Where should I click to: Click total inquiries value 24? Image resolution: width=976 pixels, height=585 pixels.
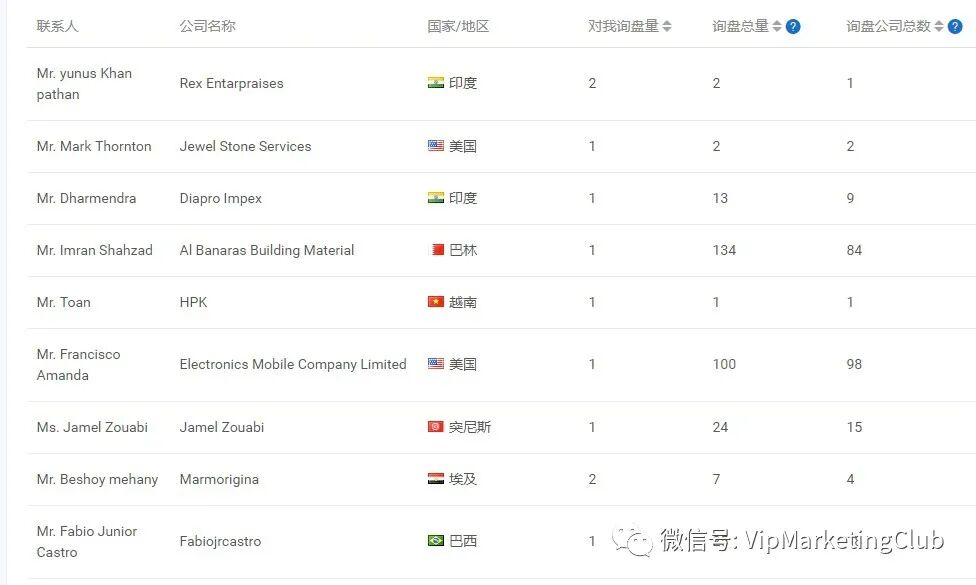pos(720,427)
